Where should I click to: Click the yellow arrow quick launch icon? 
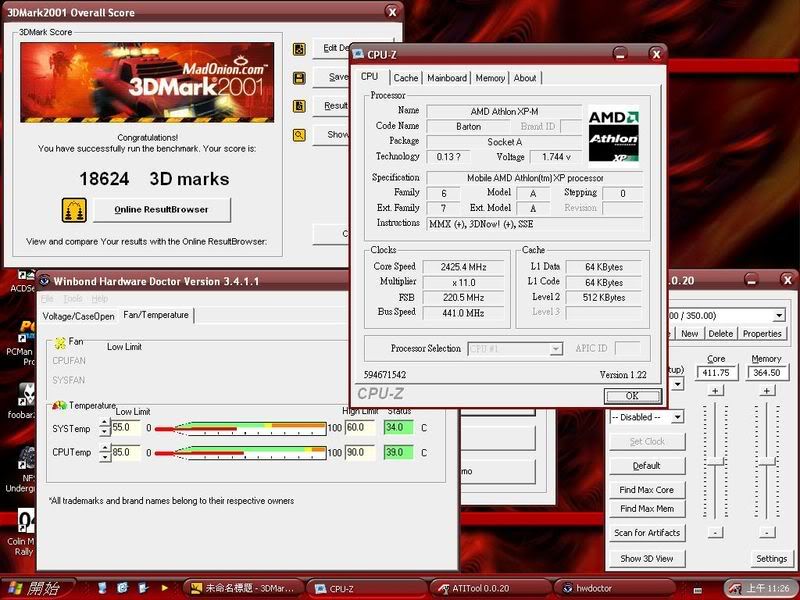coord(164,588)
